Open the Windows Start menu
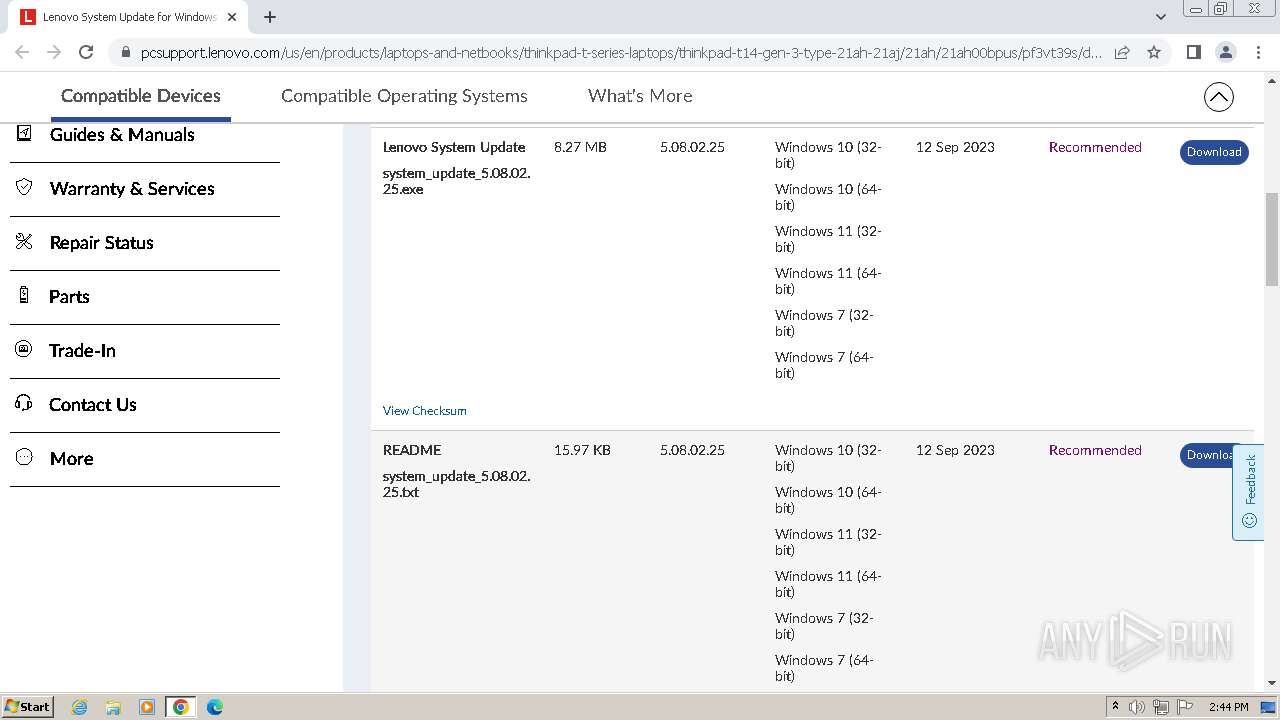1280x720 pixels. point(27,706)
